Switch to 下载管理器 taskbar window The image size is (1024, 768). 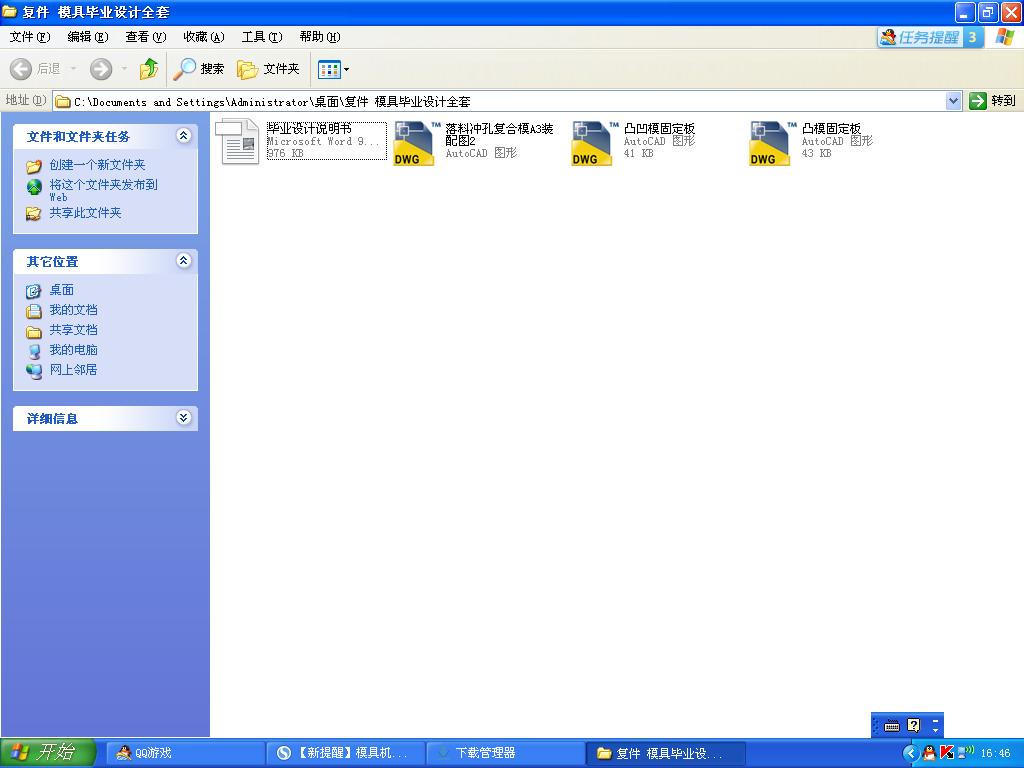point(505,753)
